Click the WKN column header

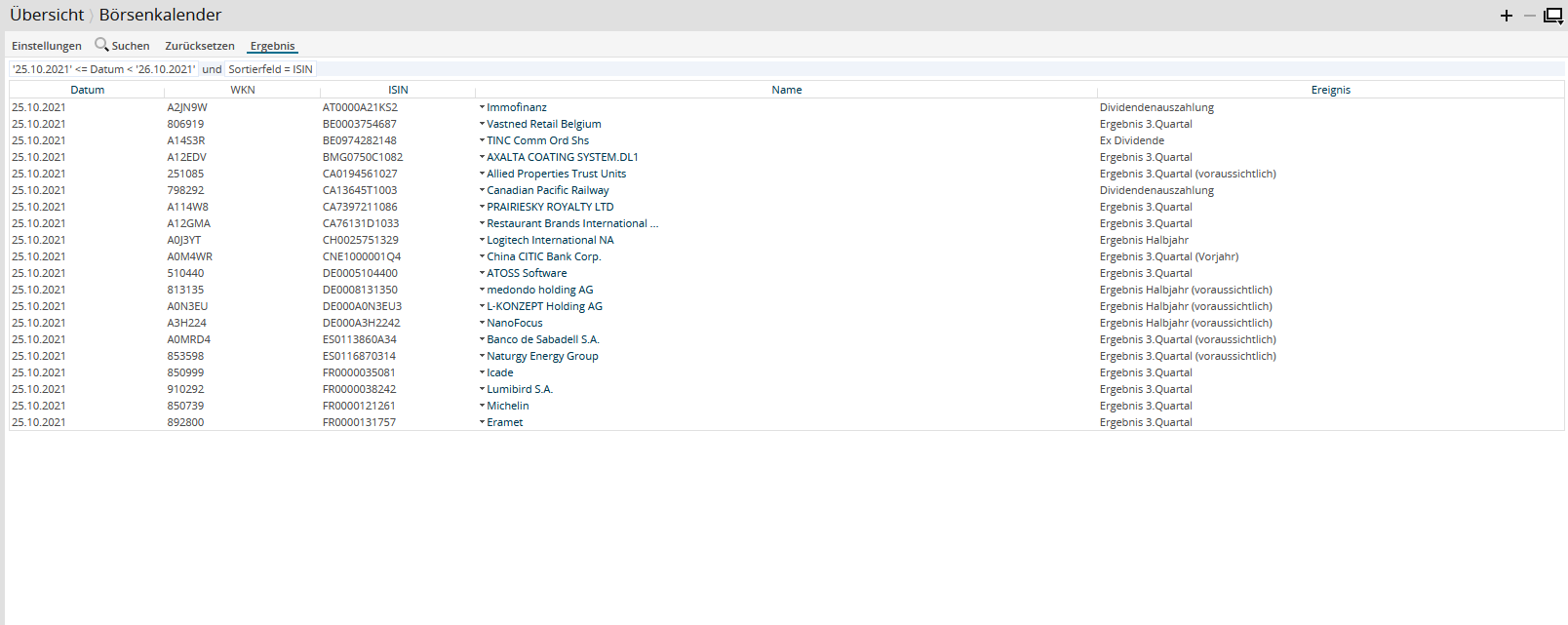click(243, 90)
